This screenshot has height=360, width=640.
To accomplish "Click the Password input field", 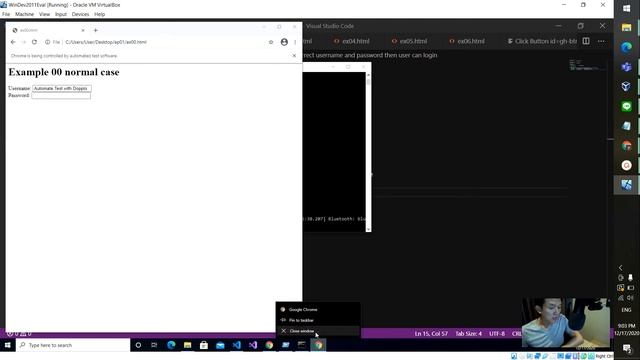I will [x=61, y=96].
